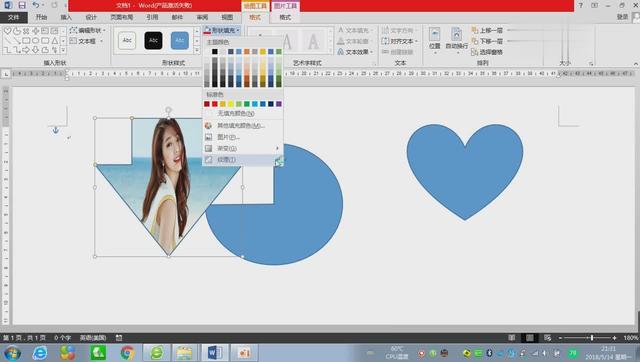The height and width of the screenshot is (362, 640).
Task: Select the right arrow shape in gallery
Action: [x=26, y=50]
